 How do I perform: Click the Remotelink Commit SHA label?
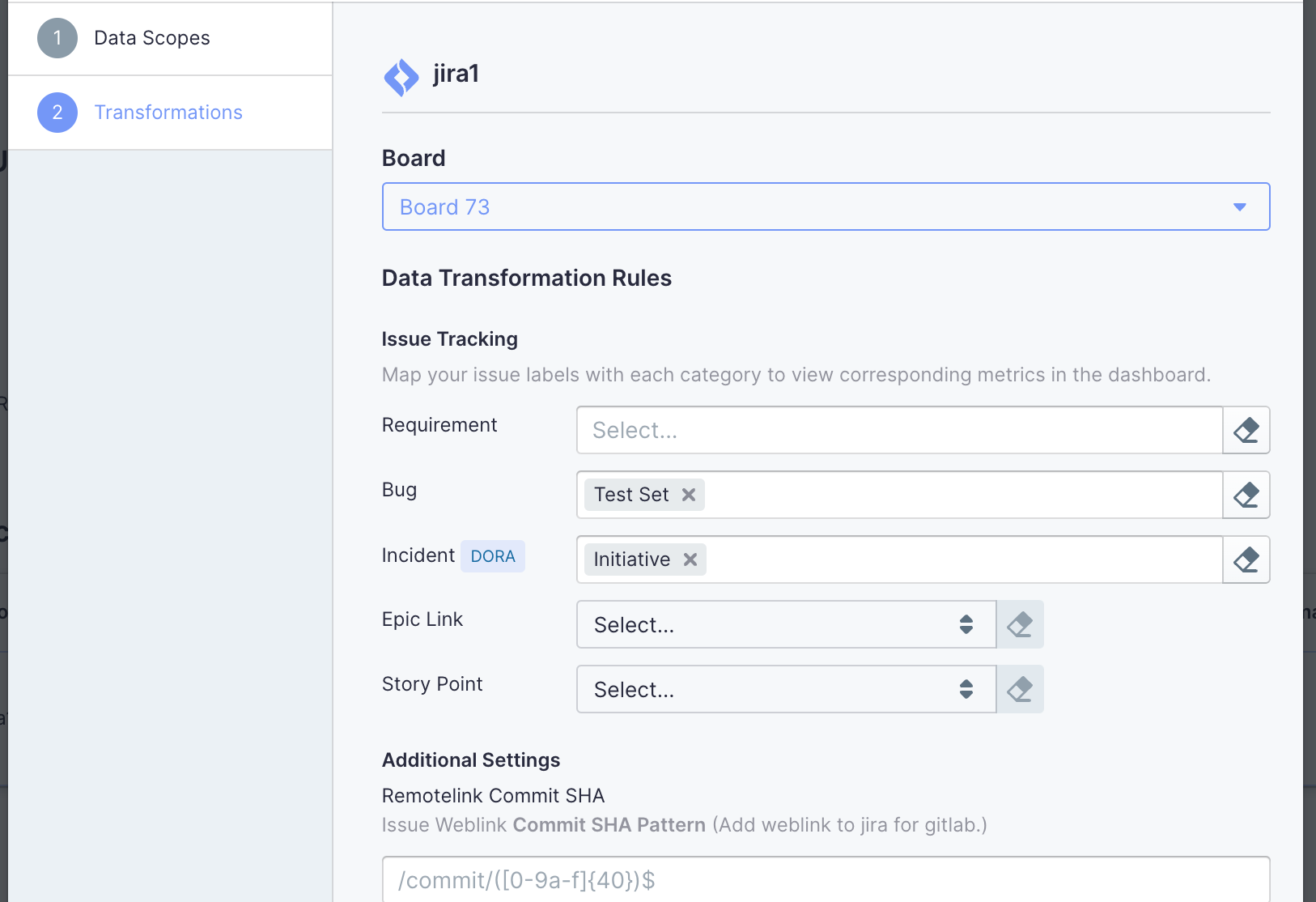click(x=494, y=796)
